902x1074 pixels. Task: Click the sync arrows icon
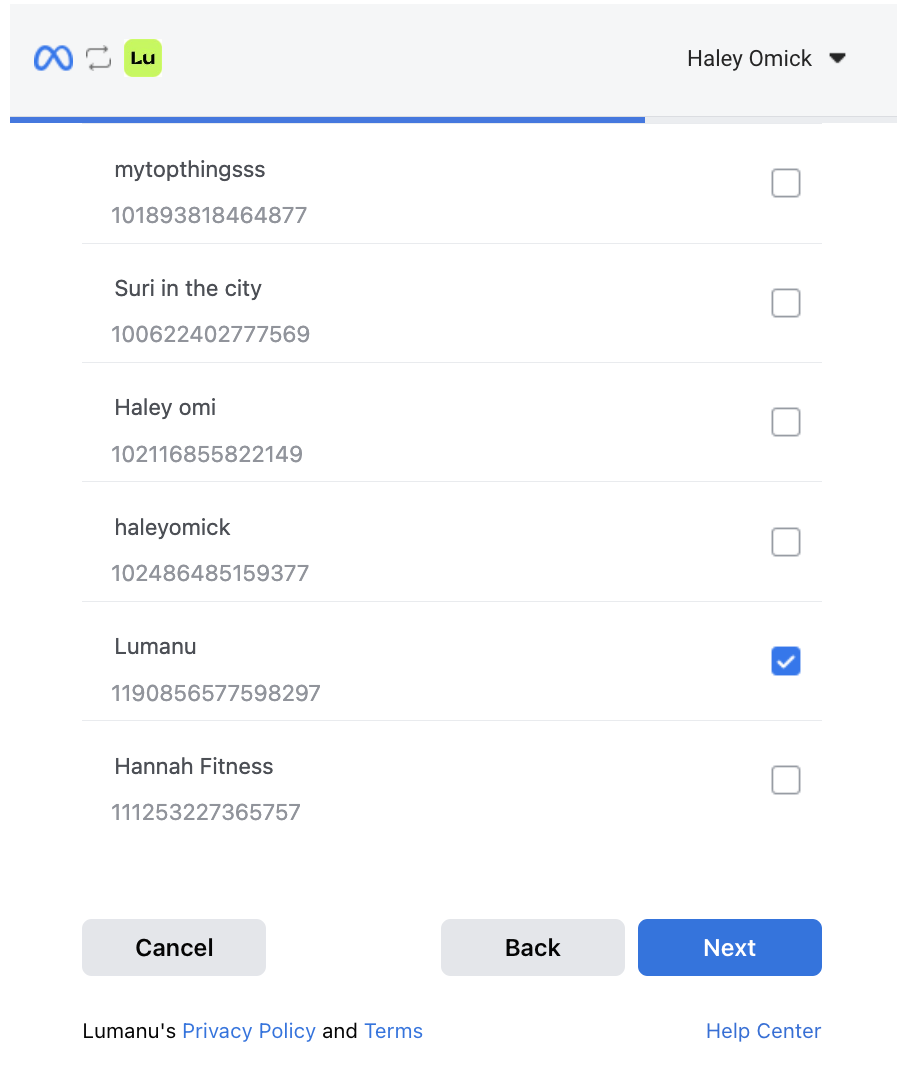[98, 58]
